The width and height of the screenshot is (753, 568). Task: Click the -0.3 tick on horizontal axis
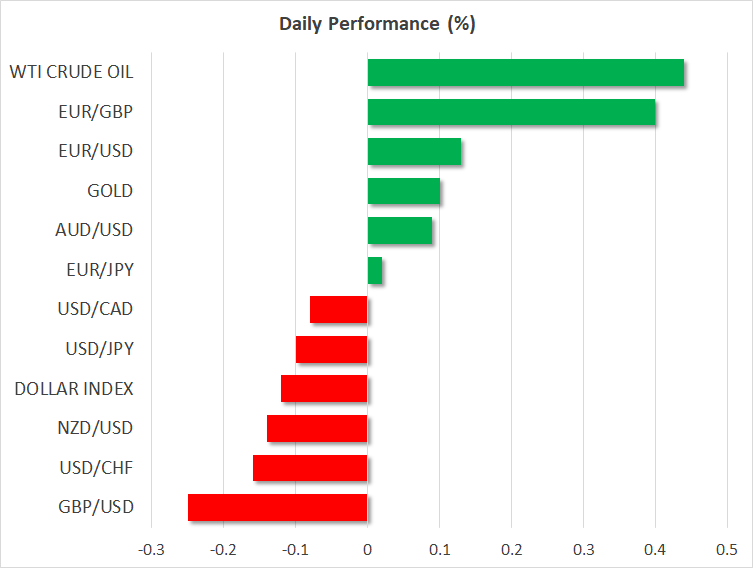[x=151, y=550]
